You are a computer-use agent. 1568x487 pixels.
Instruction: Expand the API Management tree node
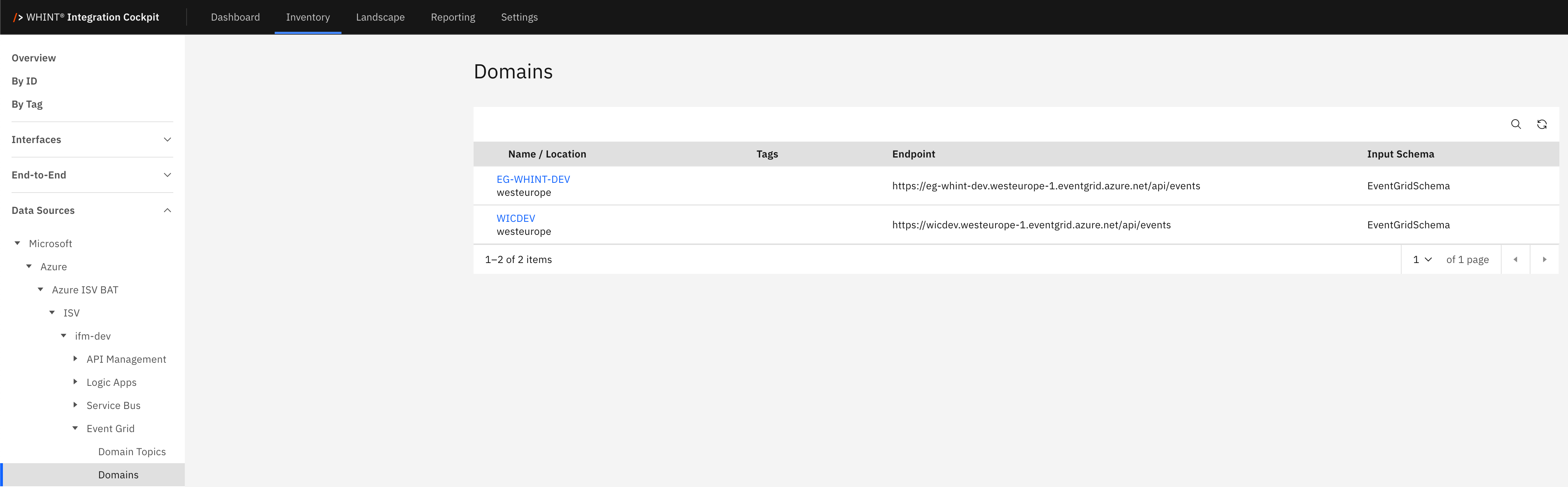(75, 359)
